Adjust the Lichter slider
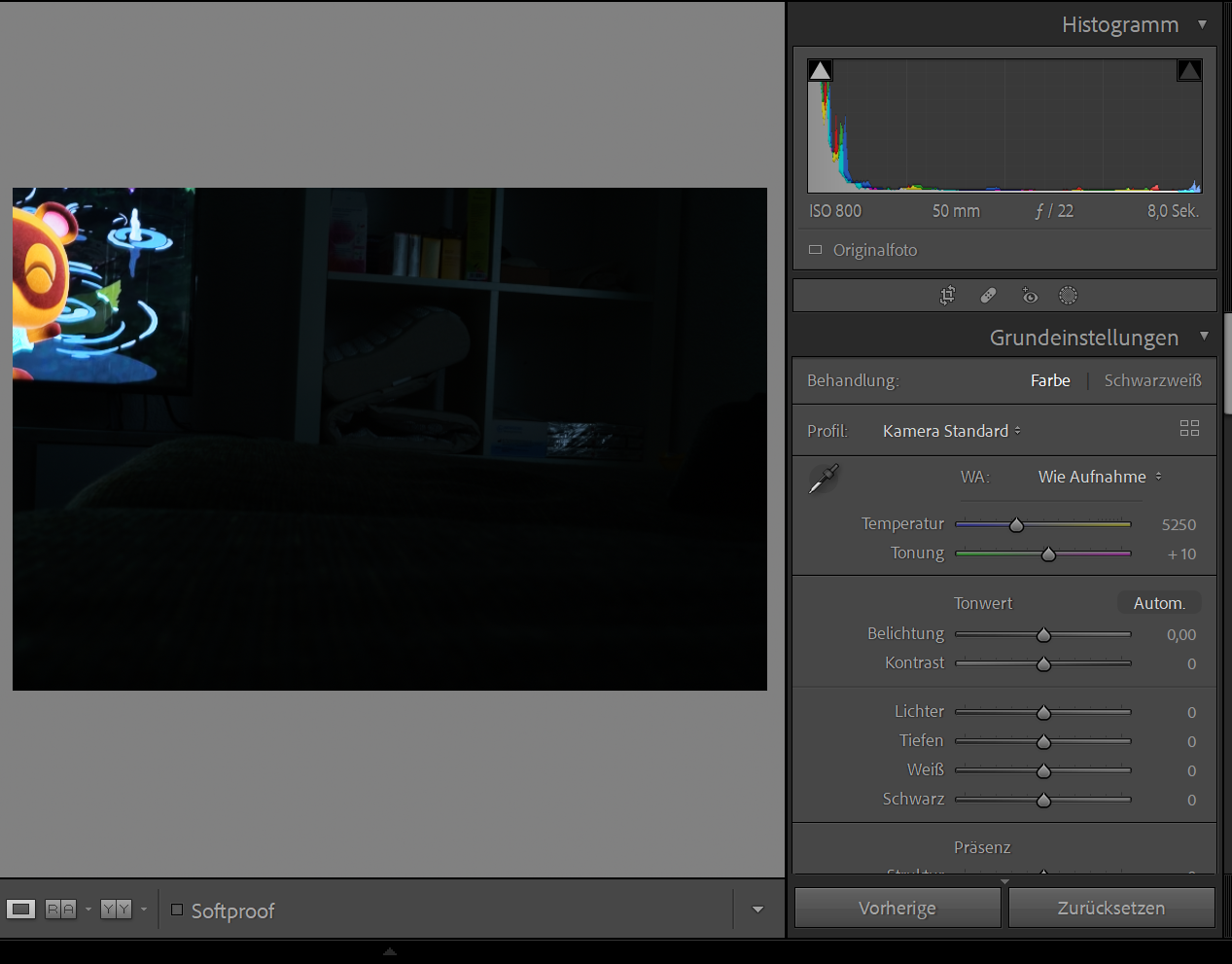Screen dimensions: 1232x964 [1043, 713]
